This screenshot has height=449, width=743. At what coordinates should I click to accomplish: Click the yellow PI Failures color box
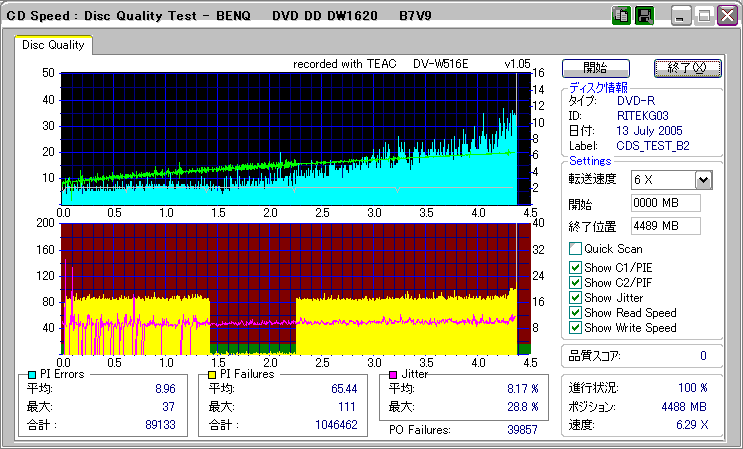[212, 374]
